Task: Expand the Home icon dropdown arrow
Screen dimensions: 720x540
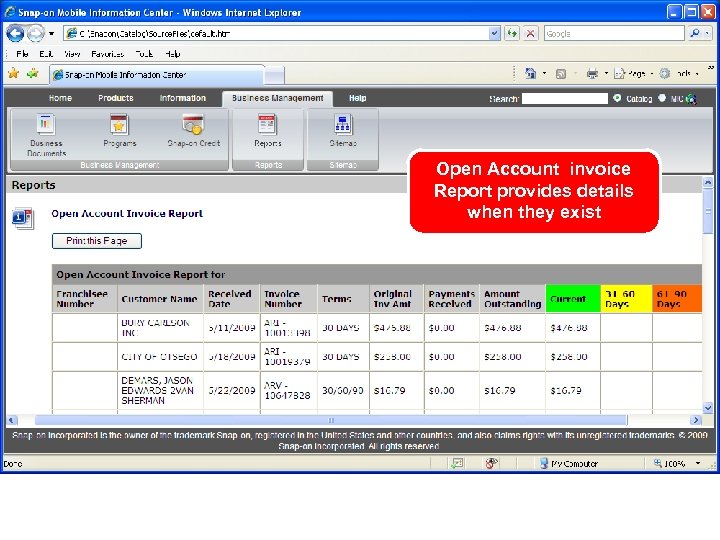Action: [545, 73]
